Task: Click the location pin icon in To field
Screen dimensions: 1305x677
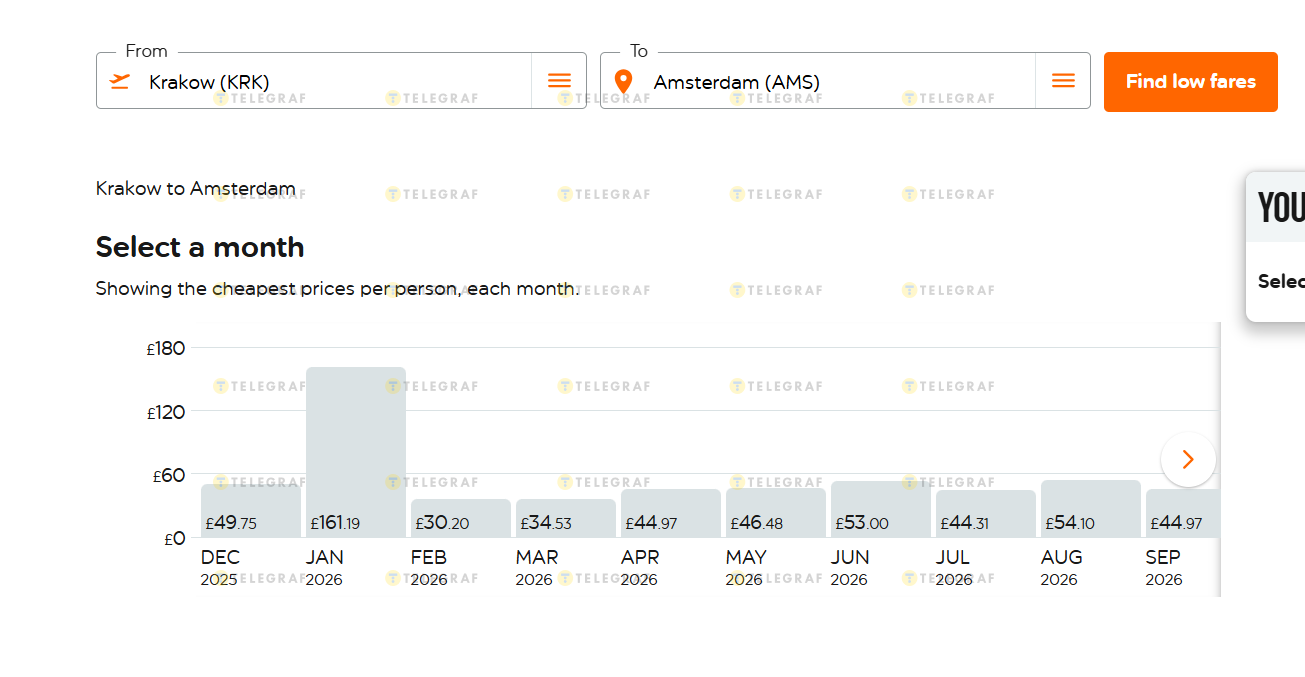Action: [623, 82]
